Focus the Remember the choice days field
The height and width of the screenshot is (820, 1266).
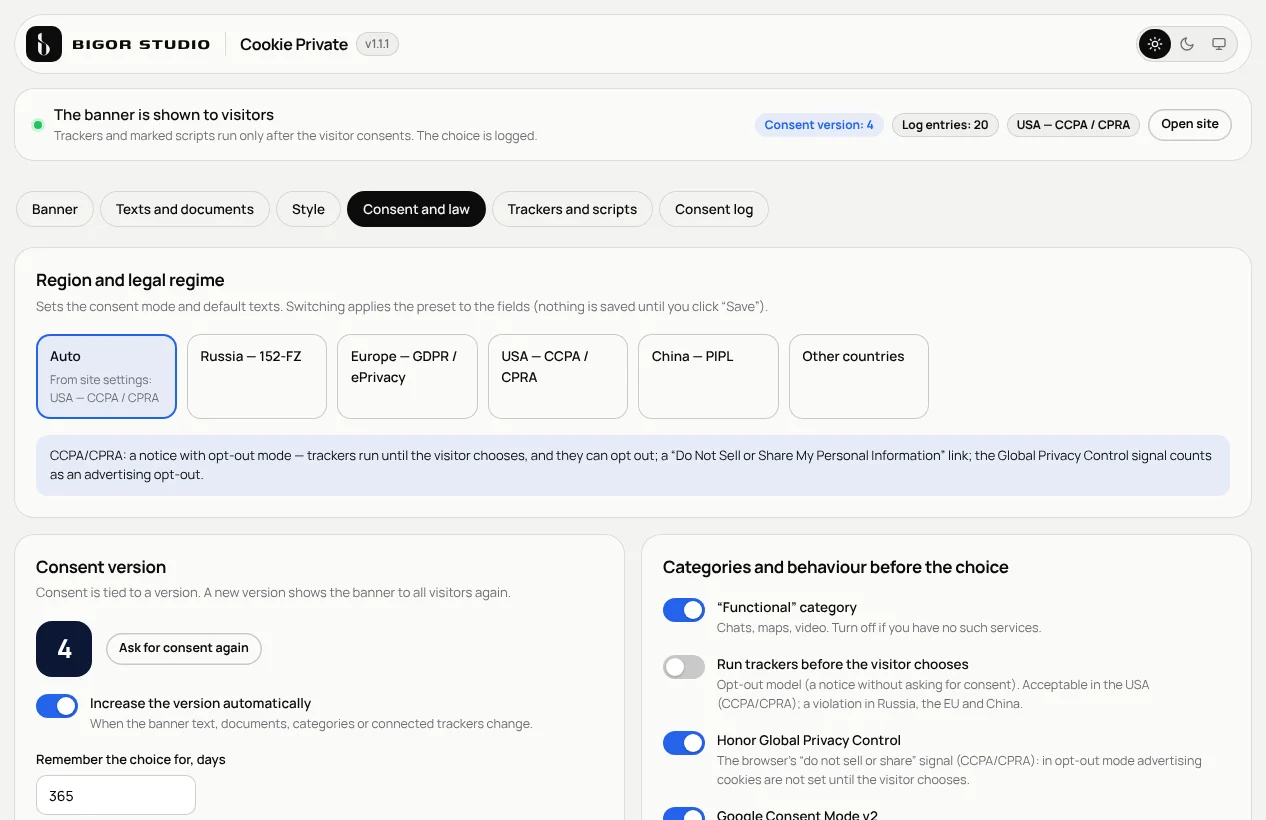click(116, 796)
